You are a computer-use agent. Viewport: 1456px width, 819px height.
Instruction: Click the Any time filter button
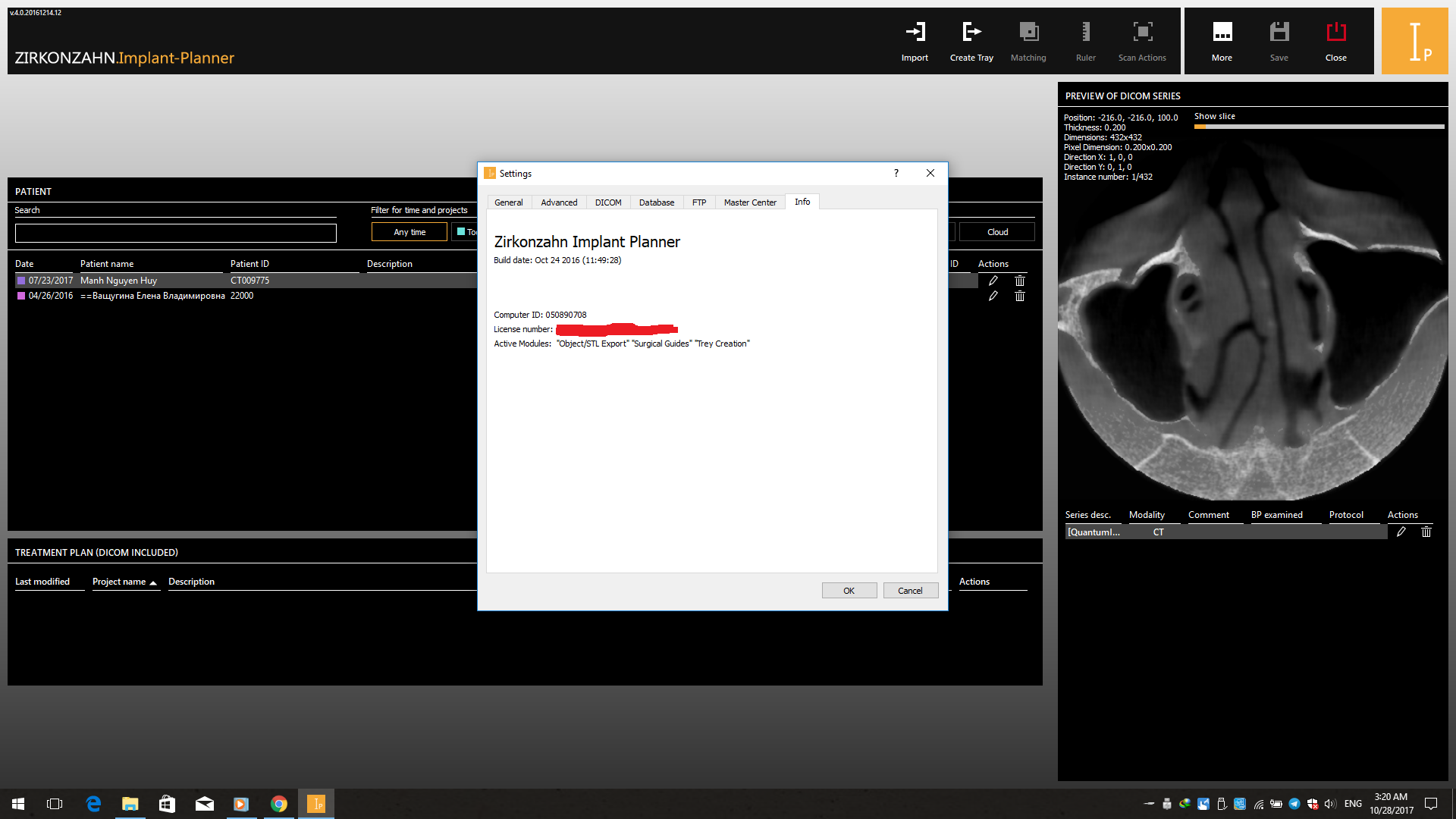click(x=409, y=232)
